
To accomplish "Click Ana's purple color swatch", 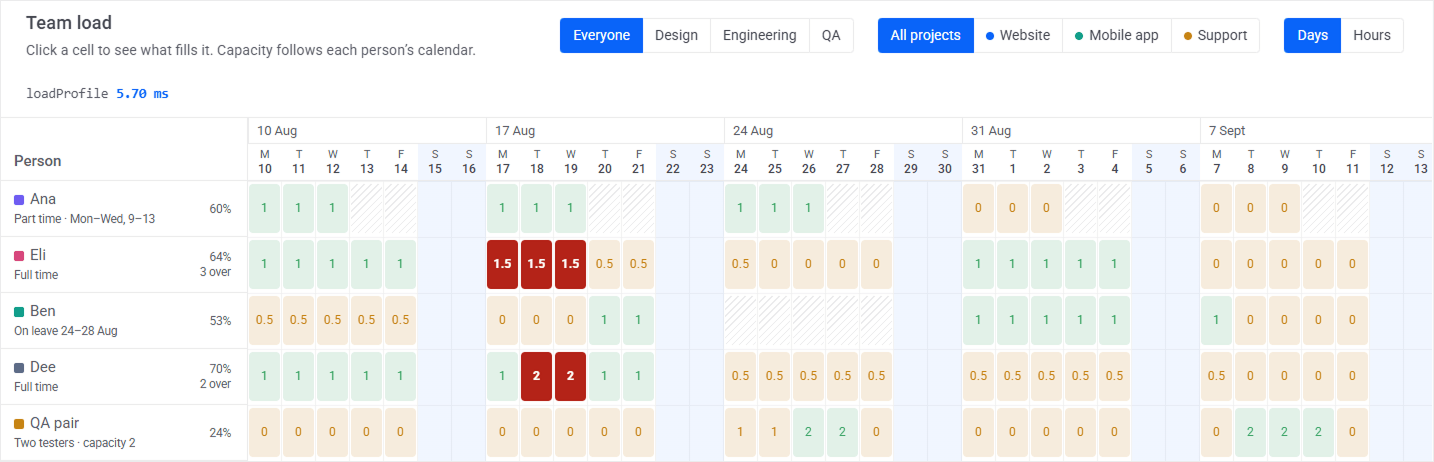I will click(x=19, y=199).
